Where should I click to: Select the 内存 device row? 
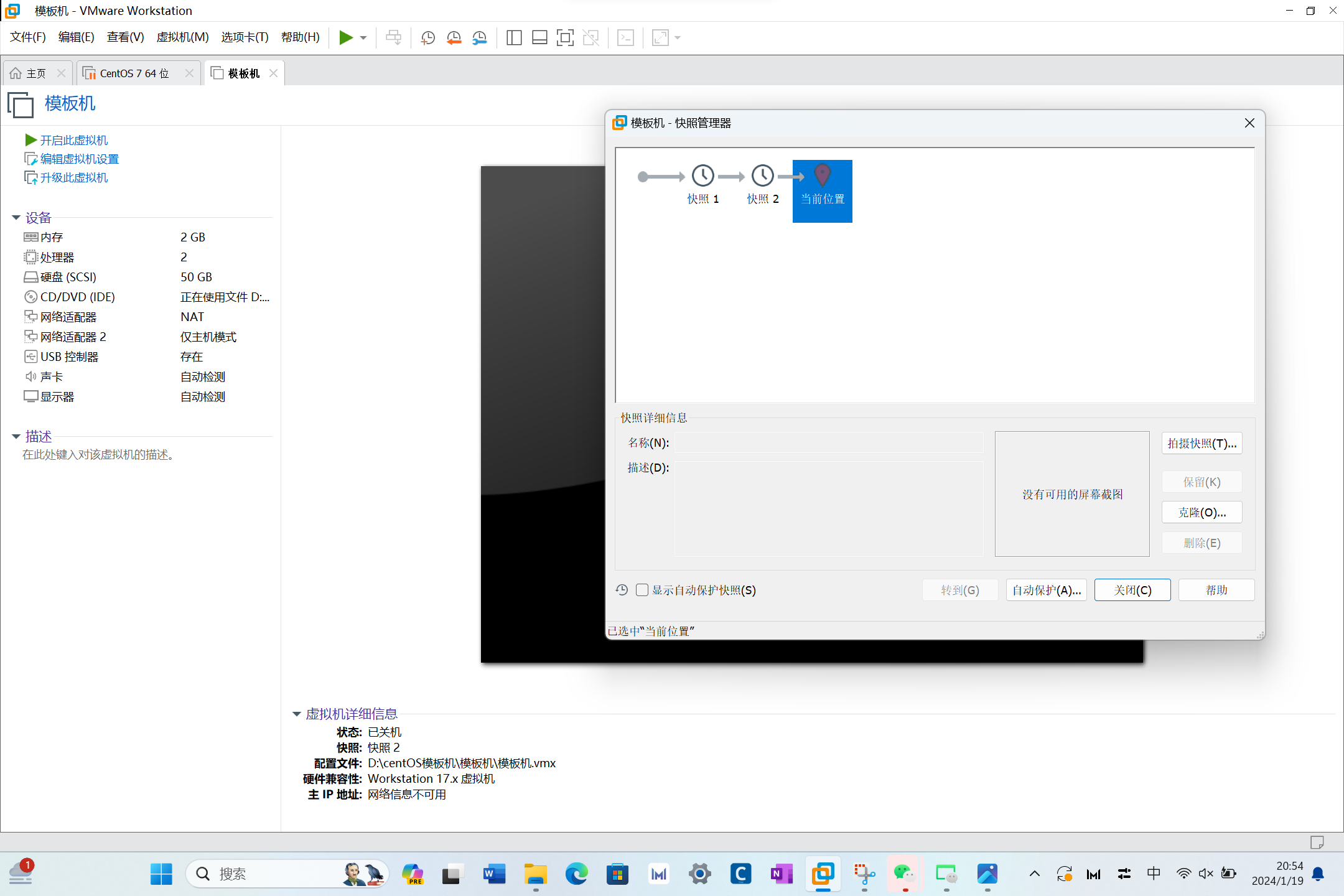click(147, 238)
